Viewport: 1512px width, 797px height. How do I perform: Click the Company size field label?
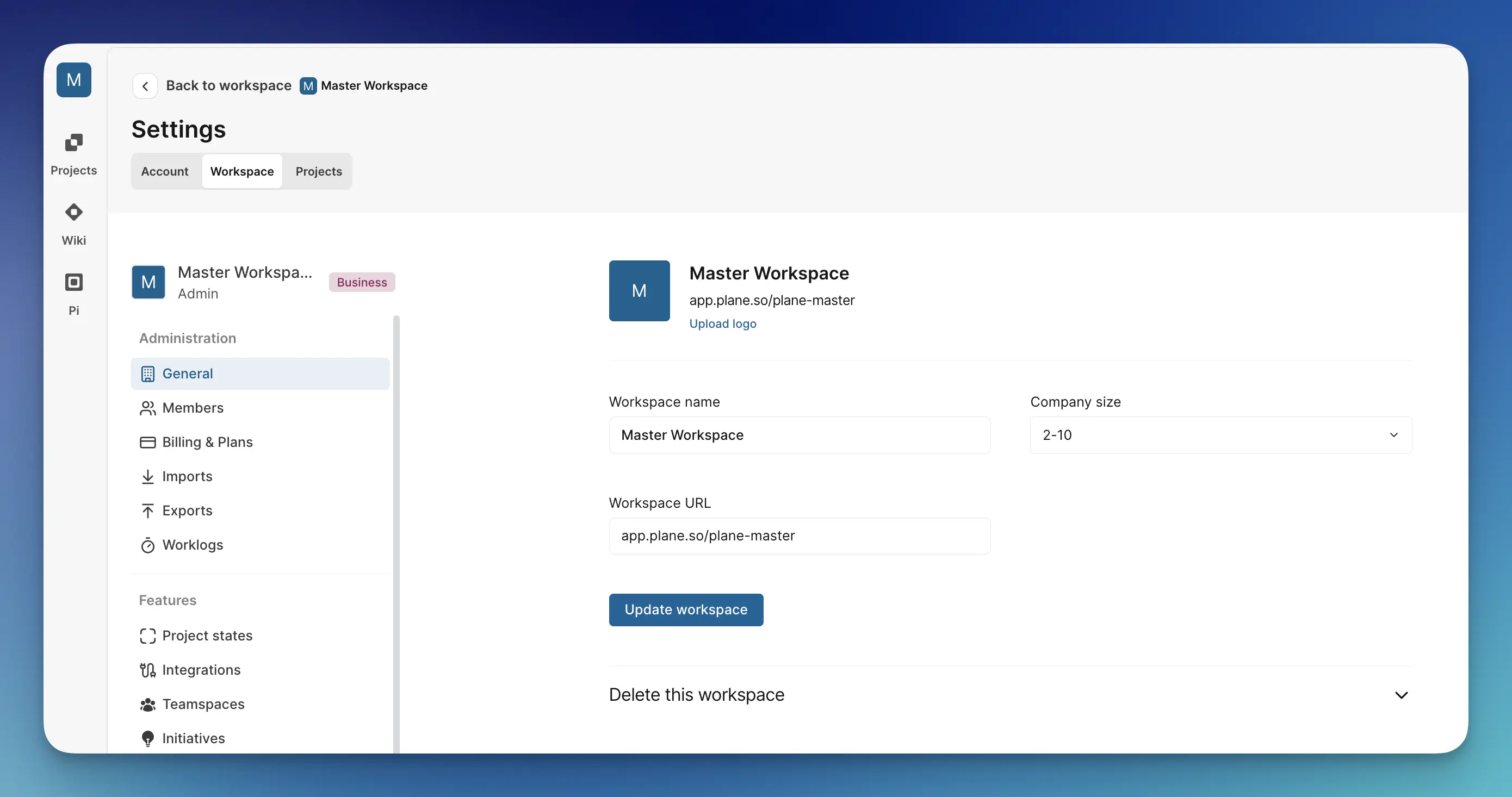click(x=1075, y=402)
